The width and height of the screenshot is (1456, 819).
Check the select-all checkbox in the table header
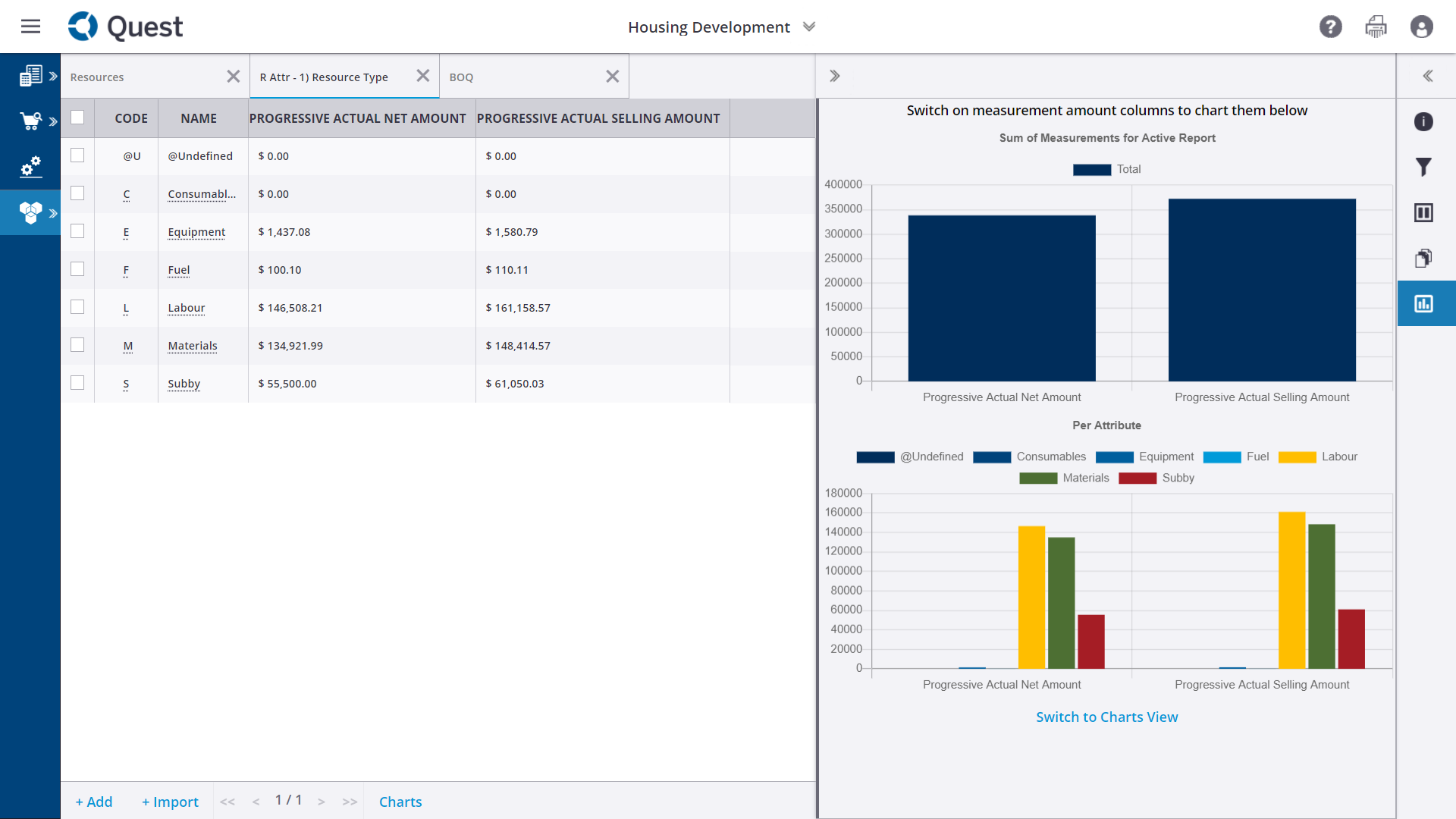[x=77, y=118]
